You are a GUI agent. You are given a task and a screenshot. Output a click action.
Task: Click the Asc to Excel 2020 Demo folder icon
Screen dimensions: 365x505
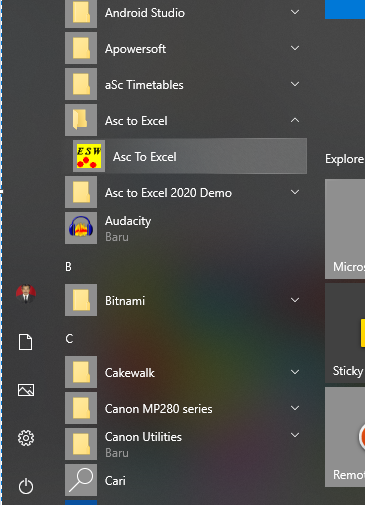(81, 192)
